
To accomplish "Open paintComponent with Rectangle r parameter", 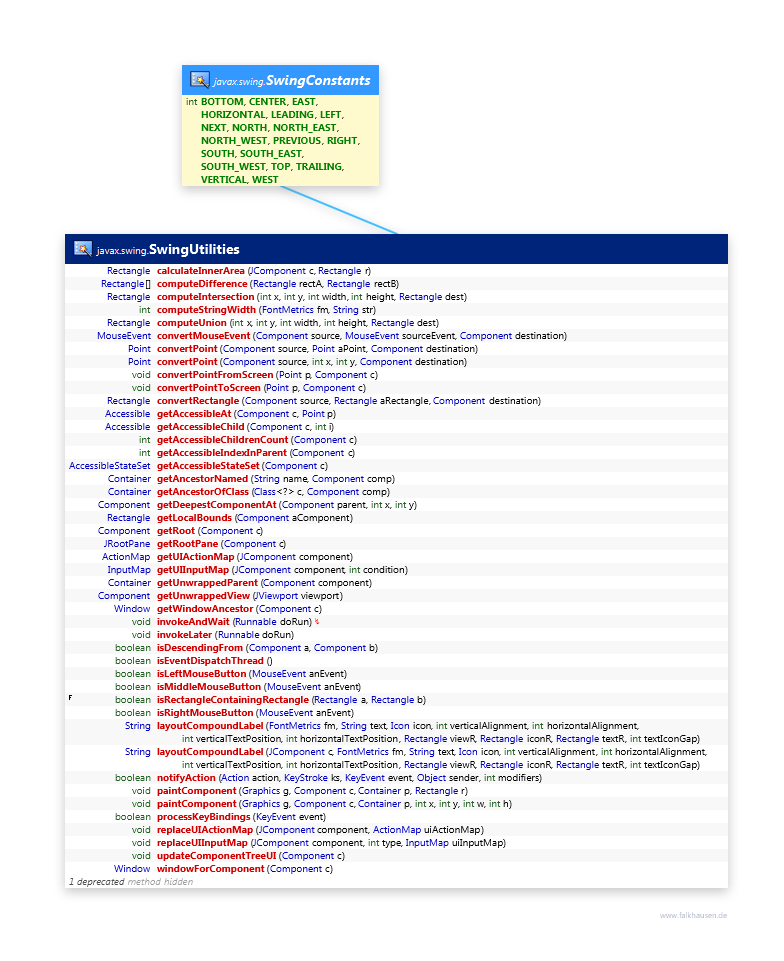I will (196, 791).
